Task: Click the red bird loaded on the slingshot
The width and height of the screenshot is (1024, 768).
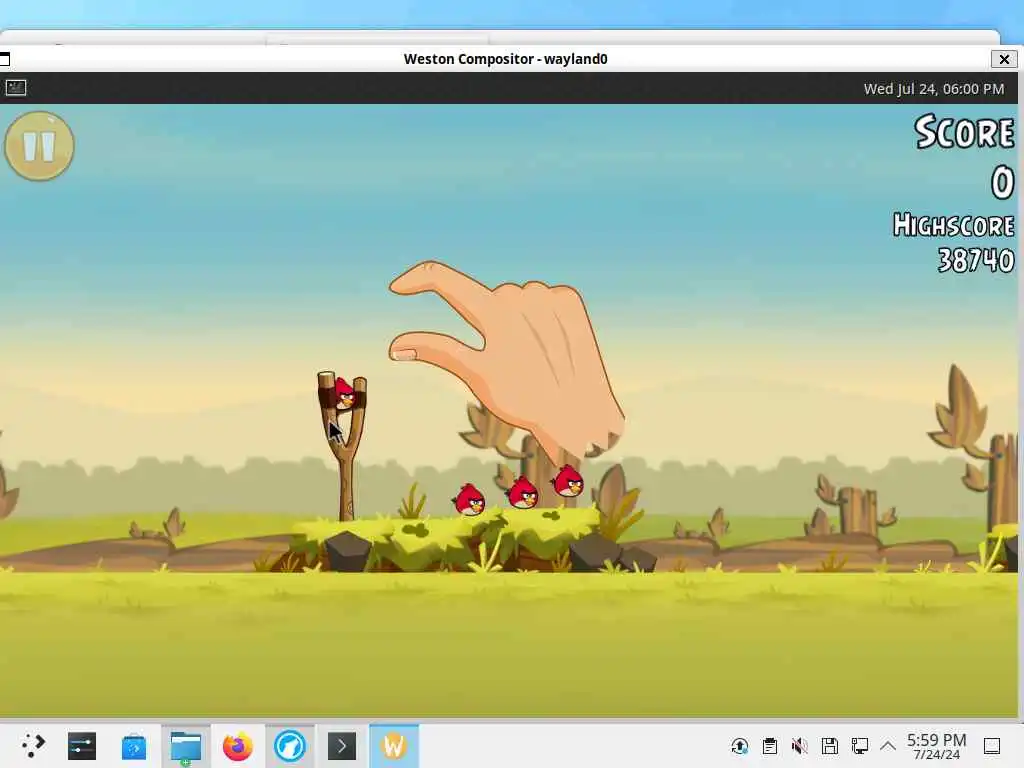Action: (344, 393)
